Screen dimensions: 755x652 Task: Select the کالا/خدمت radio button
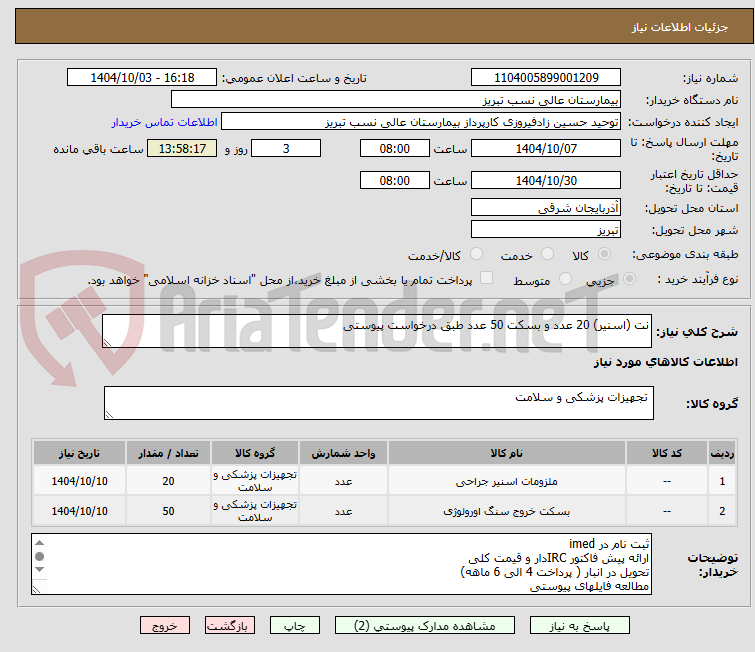476,254
